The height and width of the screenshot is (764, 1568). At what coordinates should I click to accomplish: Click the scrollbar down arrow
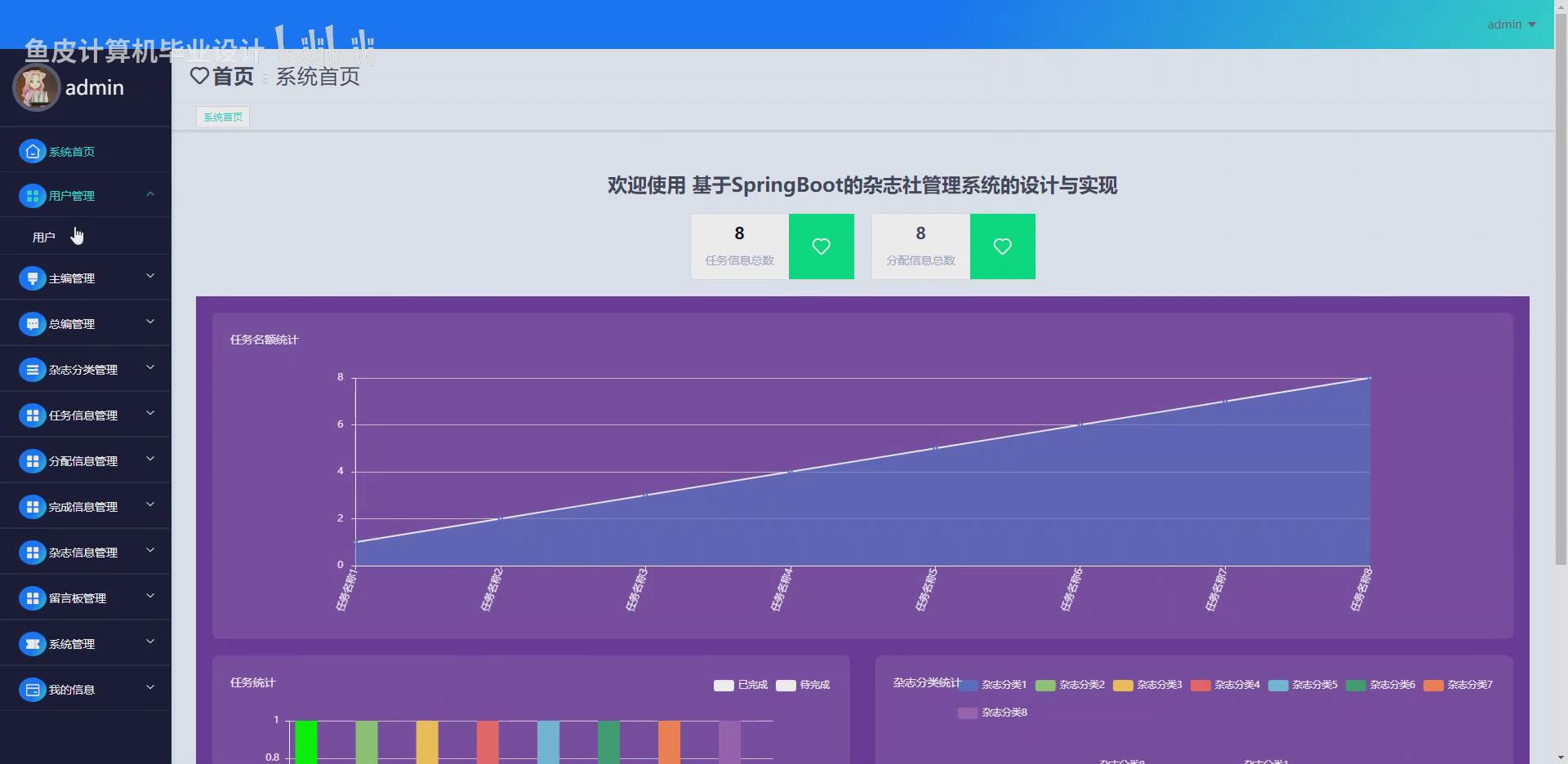click(1561, 757)
